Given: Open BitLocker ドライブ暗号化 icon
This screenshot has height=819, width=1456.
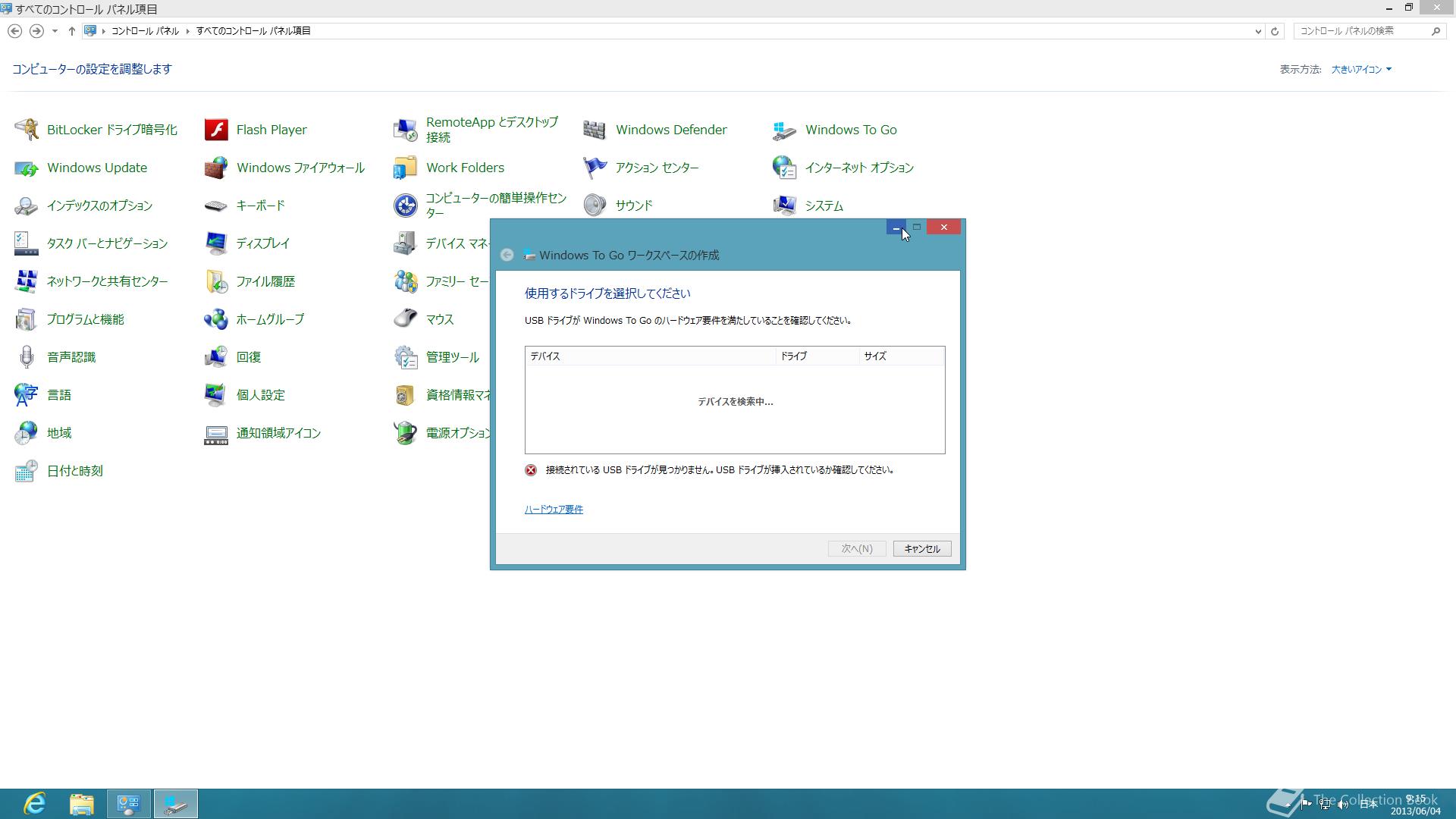Looking at the screenshot, I should point(27,130).
